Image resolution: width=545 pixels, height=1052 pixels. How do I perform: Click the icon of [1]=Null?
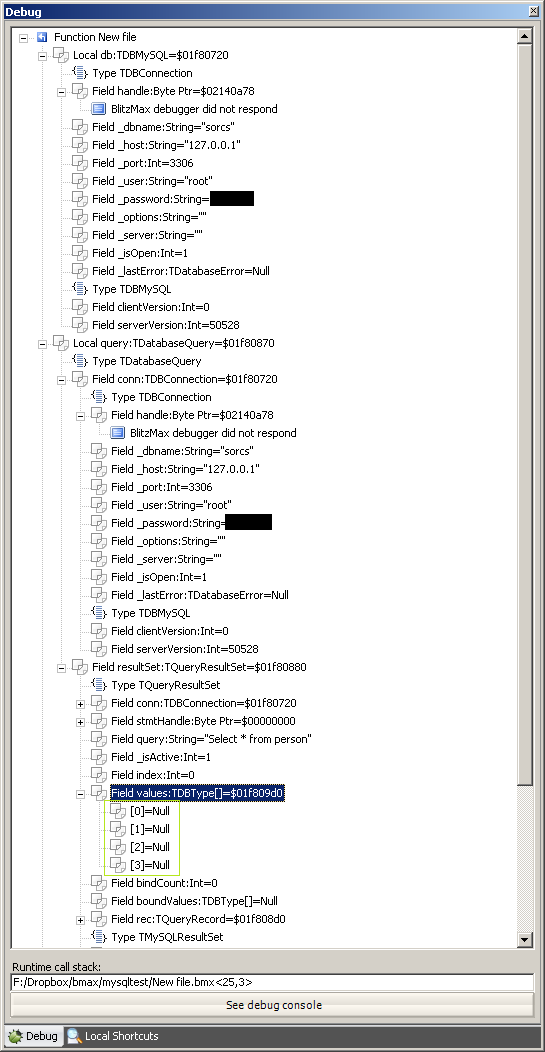tap(117, 829)
